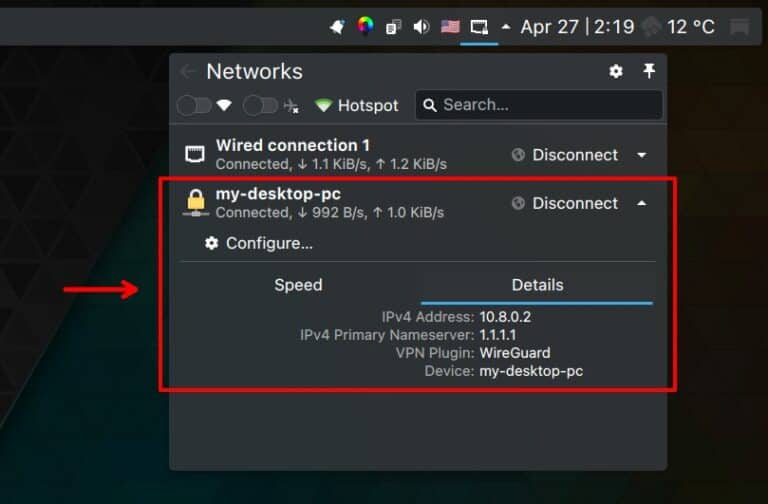Click the color wheel tray icon

coord(365,24)
